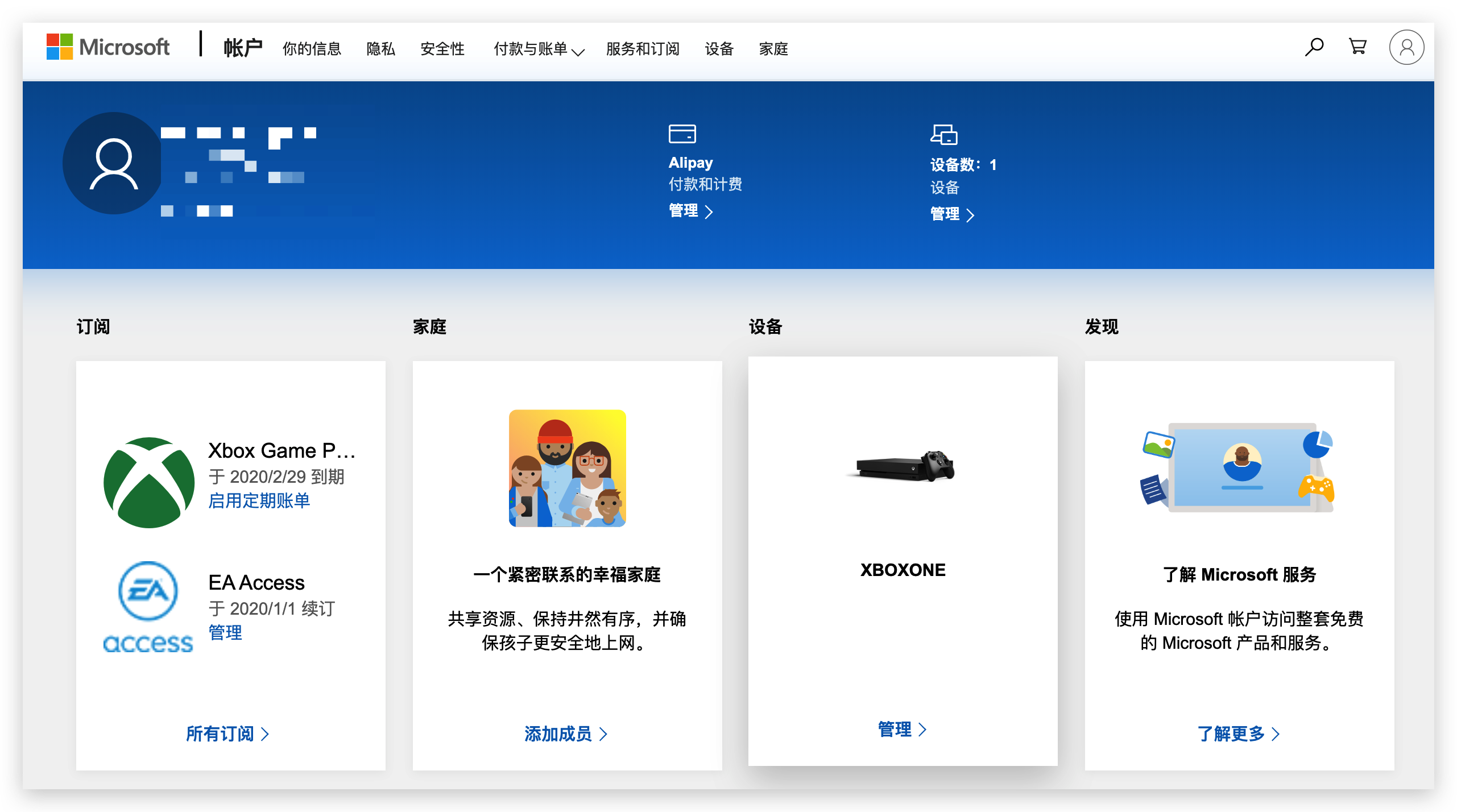Open the shopping cart icon
This screenshot has height=812, width=1457.
click(1358, 47)
